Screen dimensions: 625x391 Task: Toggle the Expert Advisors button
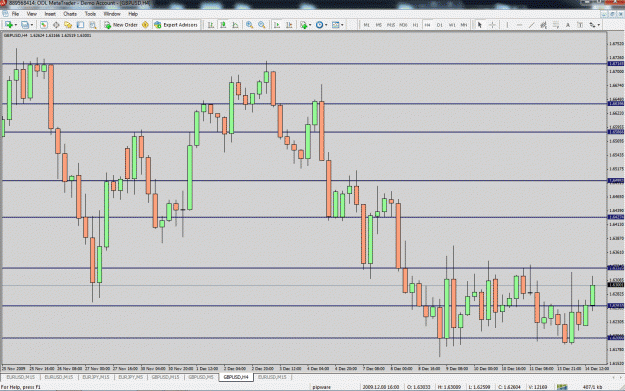(x=176, y=25)
